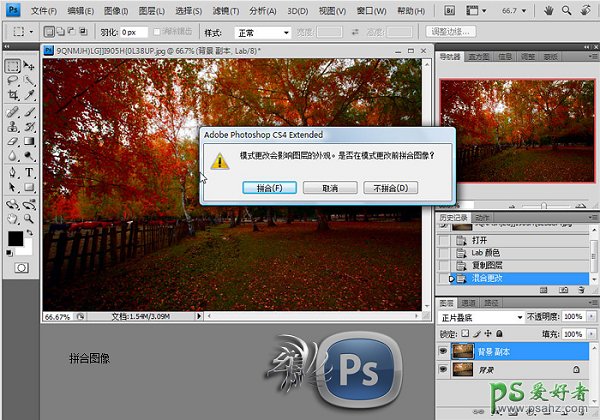
Task: Toggle the 消除锯齿 checkbox
Action: 152,32
